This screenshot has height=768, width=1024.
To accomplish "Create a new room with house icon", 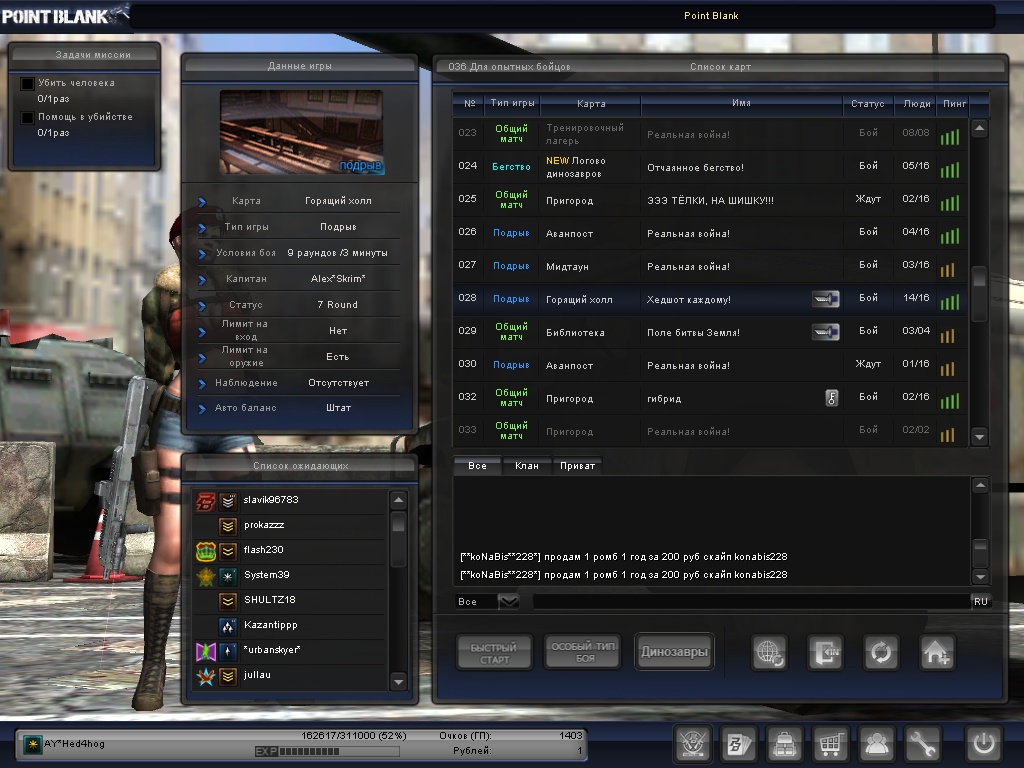I will tap(937, 653).
